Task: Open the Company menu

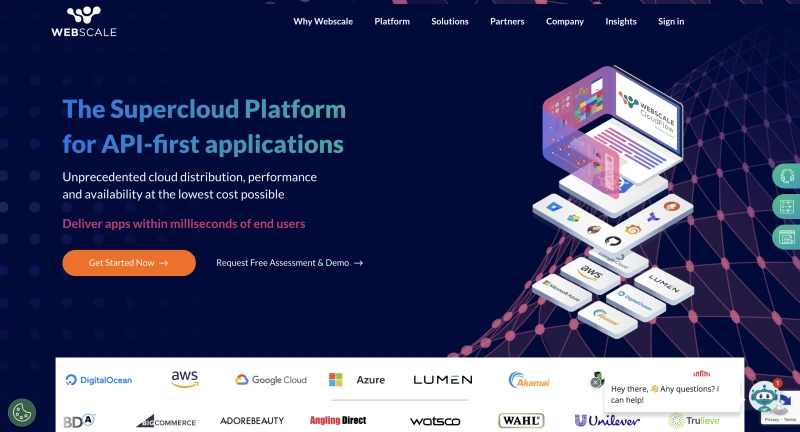Action: [565, 21]
